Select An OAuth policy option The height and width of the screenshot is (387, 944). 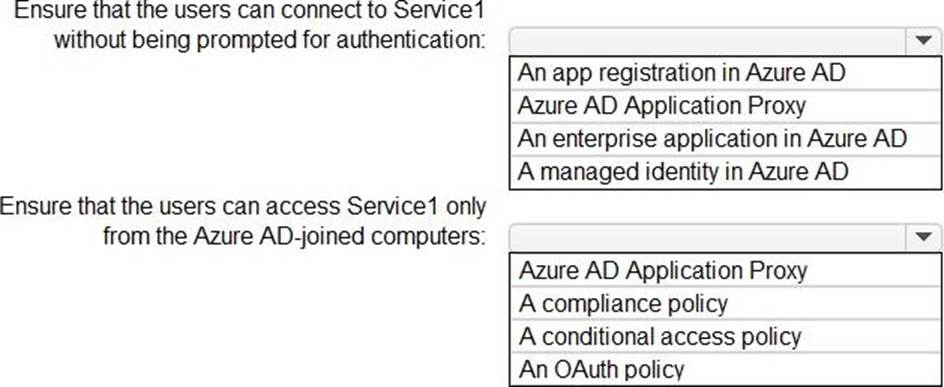(725, 368)
